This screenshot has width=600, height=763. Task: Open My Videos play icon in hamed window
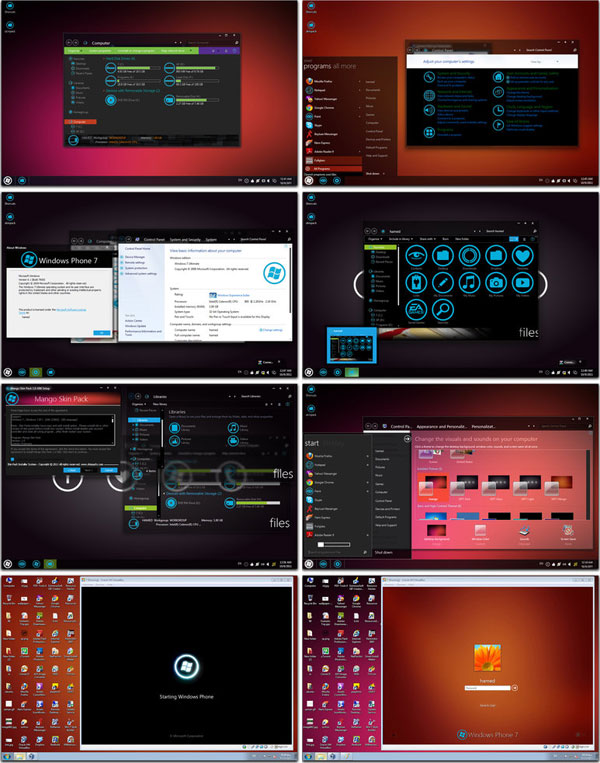(522, 283)
